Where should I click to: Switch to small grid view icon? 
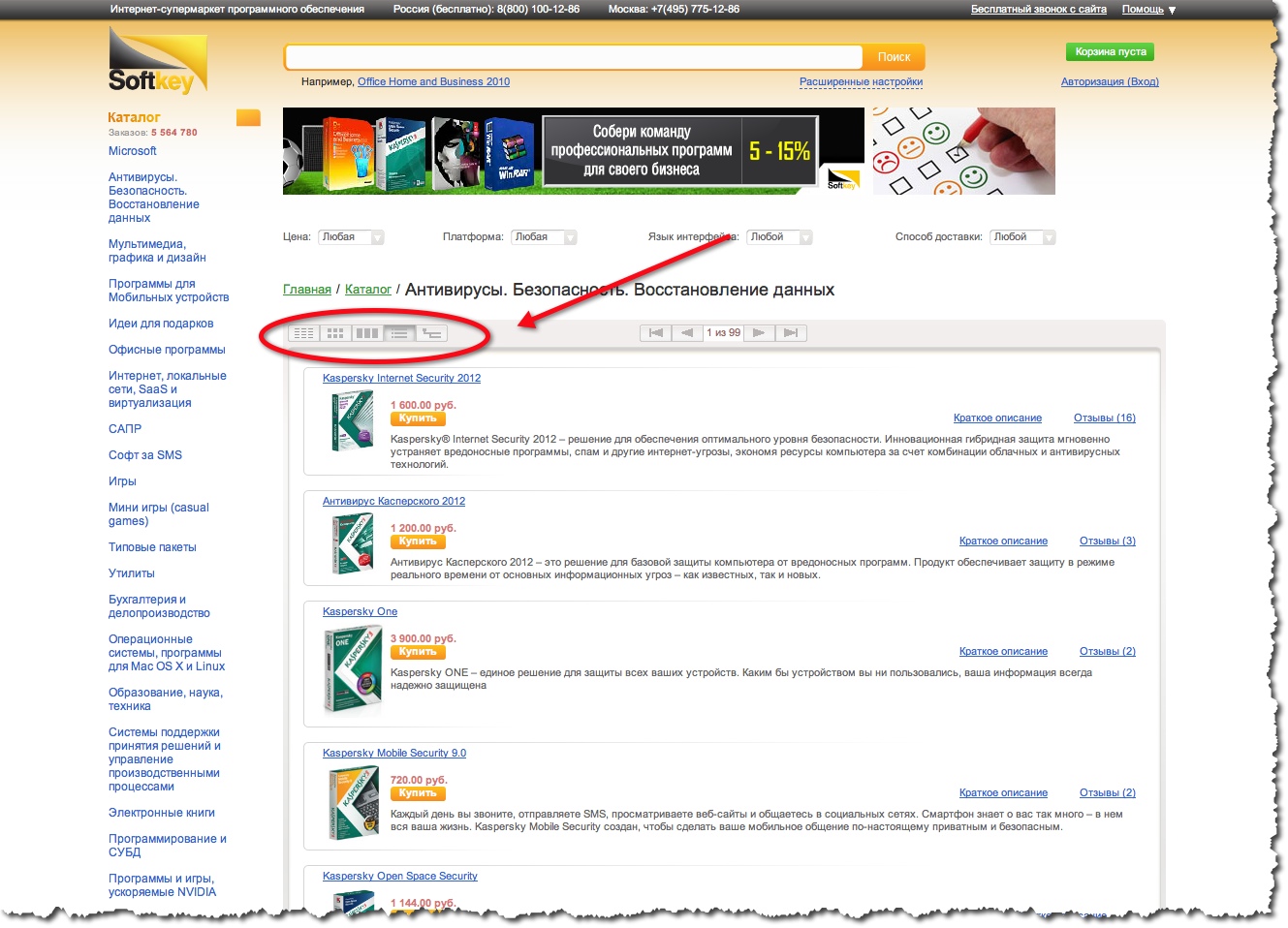[x=335, y=333]
